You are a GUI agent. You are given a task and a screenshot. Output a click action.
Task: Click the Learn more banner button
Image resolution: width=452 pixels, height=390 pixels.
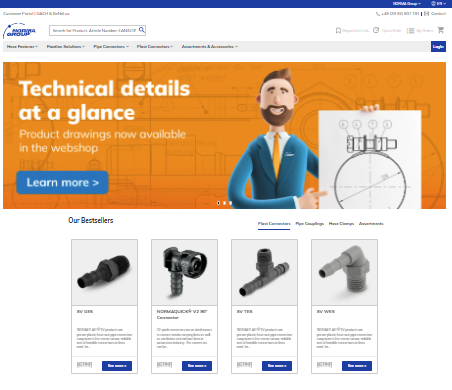click(62, 182)
